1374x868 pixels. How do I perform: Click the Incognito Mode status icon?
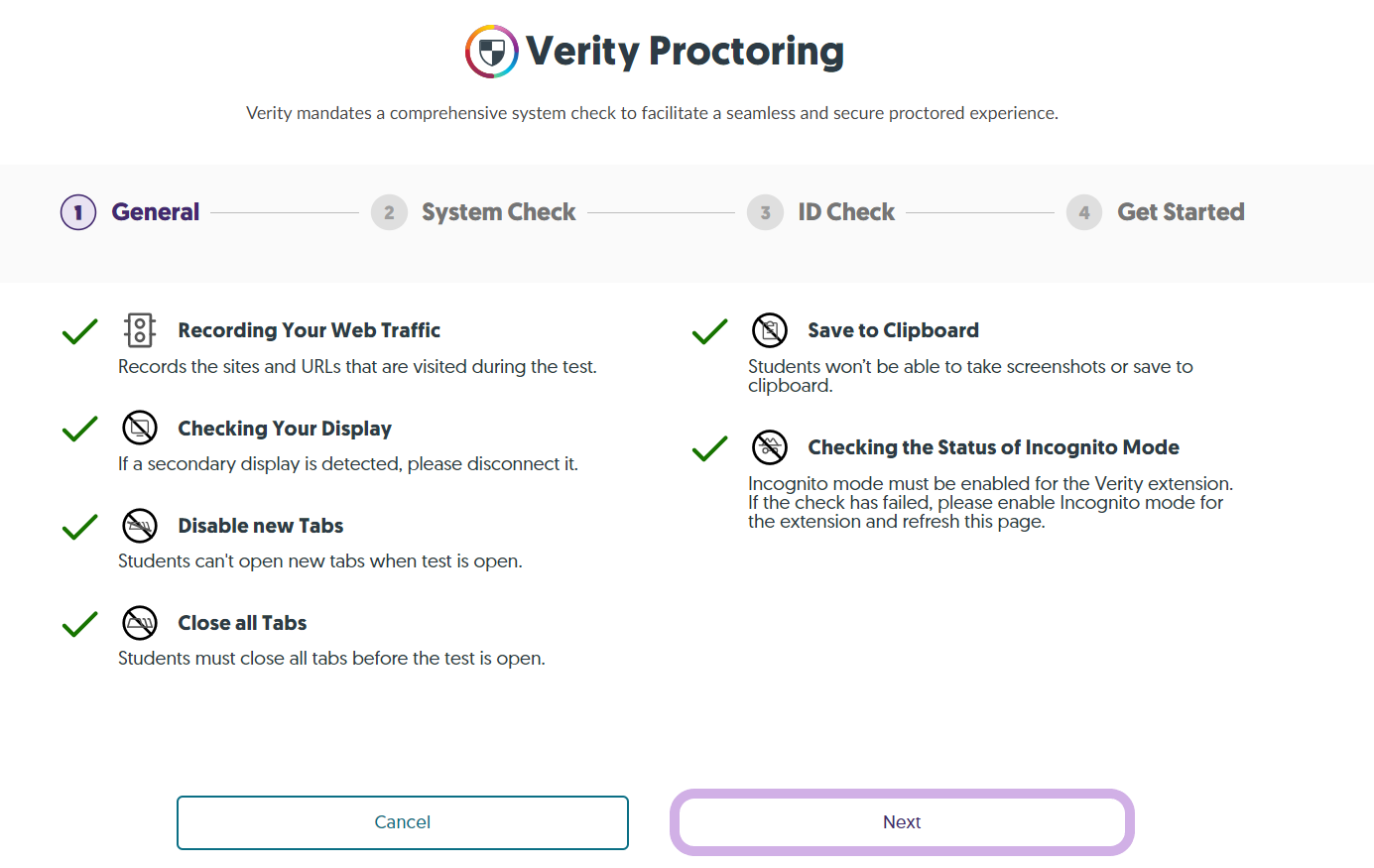click(x=770, y=447)
